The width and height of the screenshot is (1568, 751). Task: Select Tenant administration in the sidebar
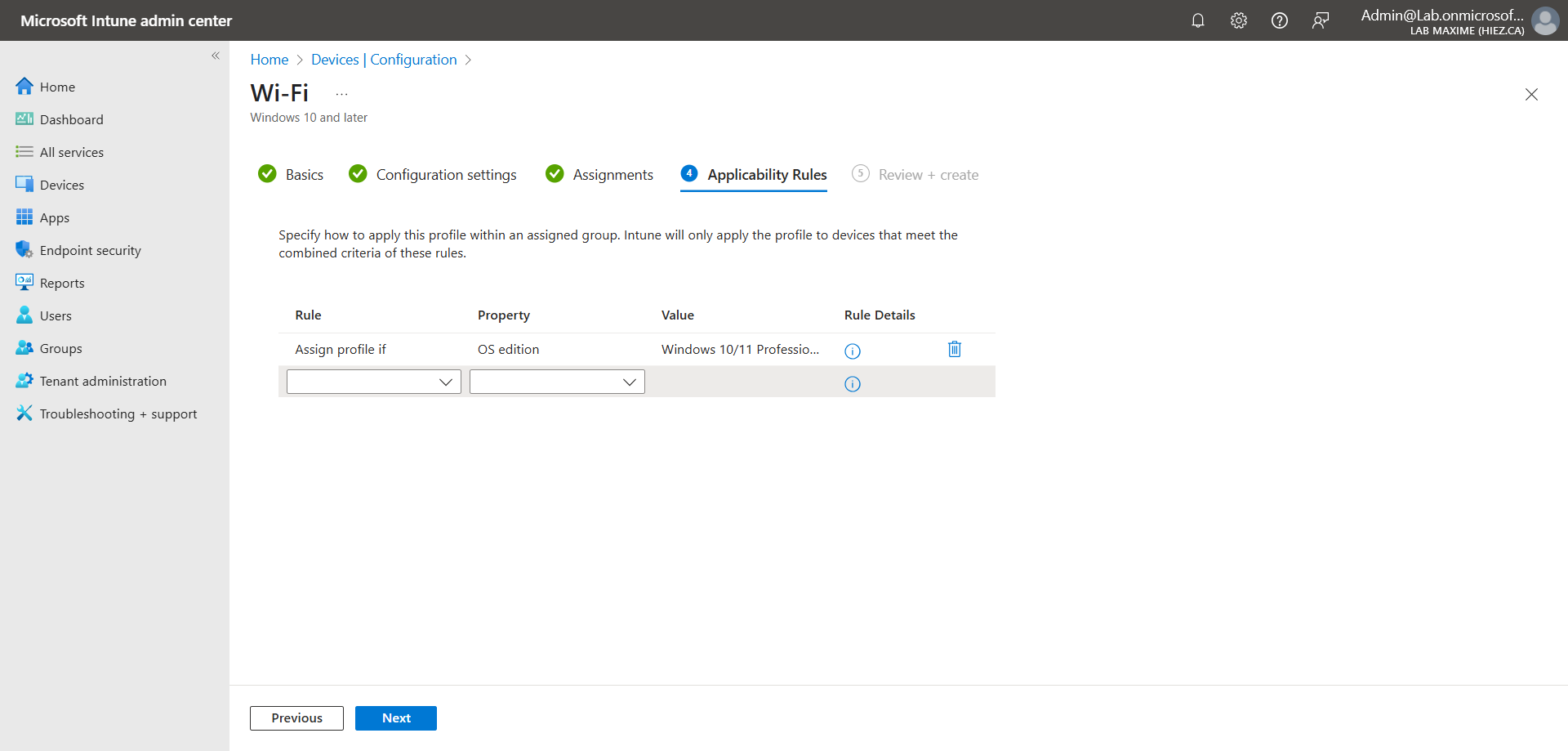point(103,381)
